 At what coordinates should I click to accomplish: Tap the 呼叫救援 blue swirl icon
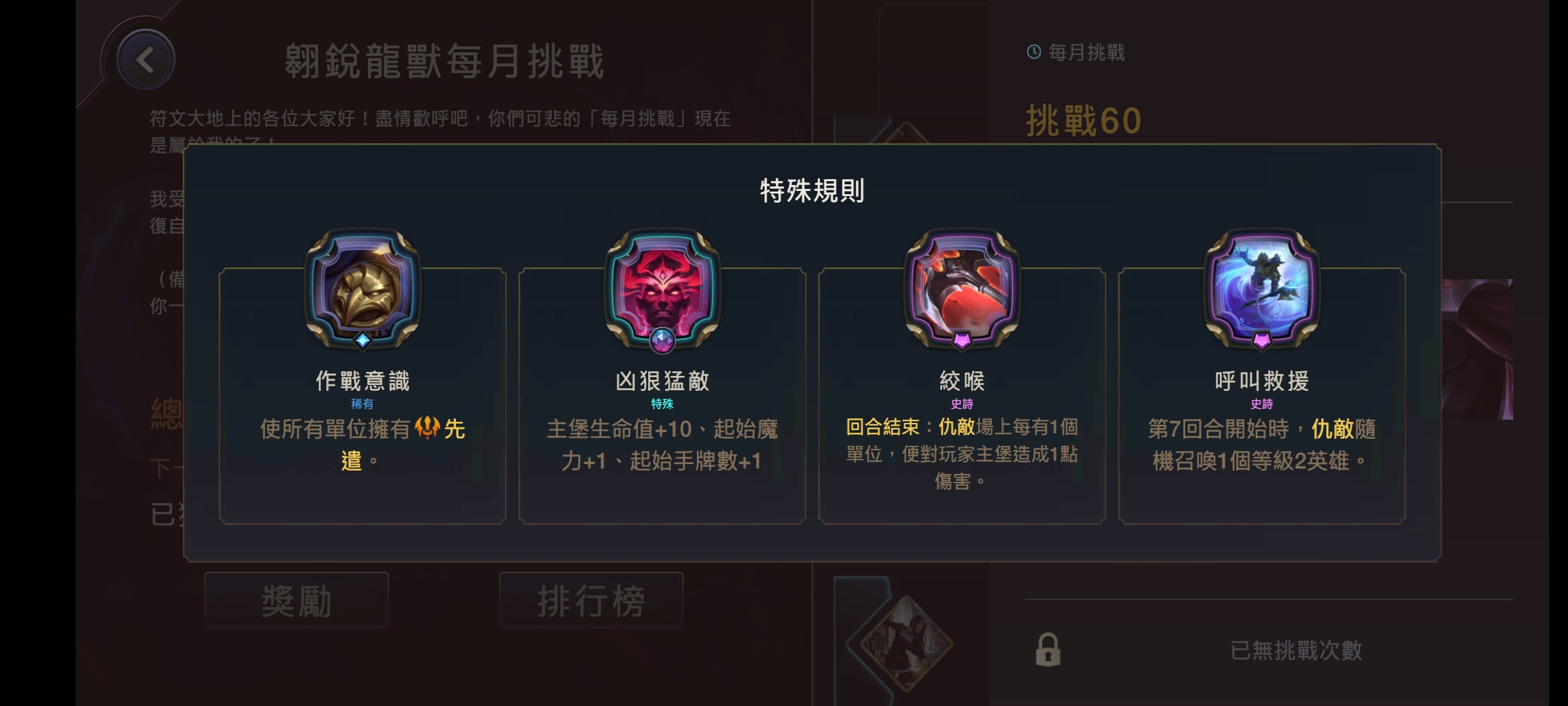tap(1262, 288)
